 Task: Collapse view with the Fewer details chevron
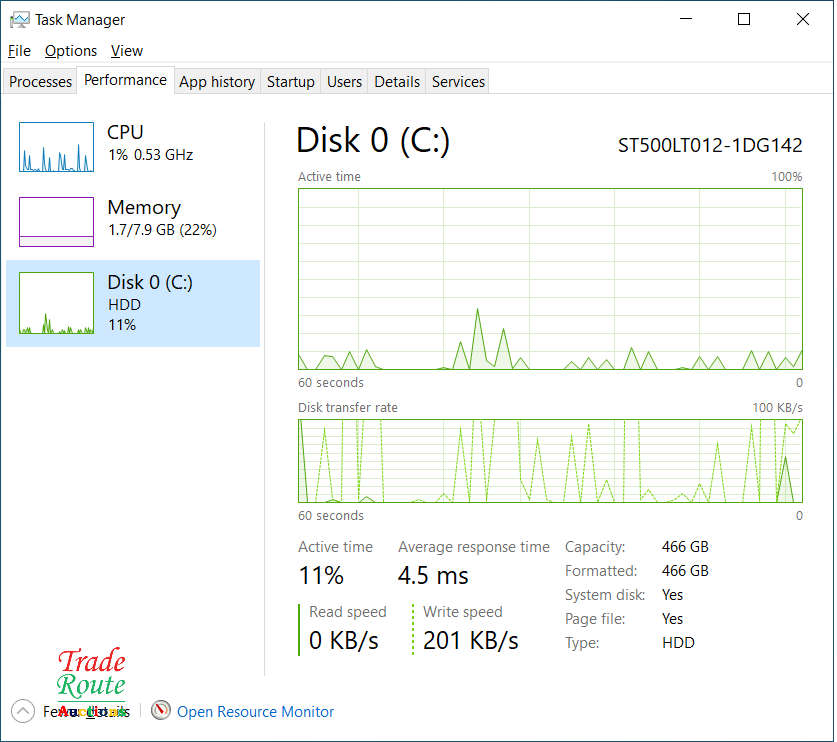(x=22, y=711)
